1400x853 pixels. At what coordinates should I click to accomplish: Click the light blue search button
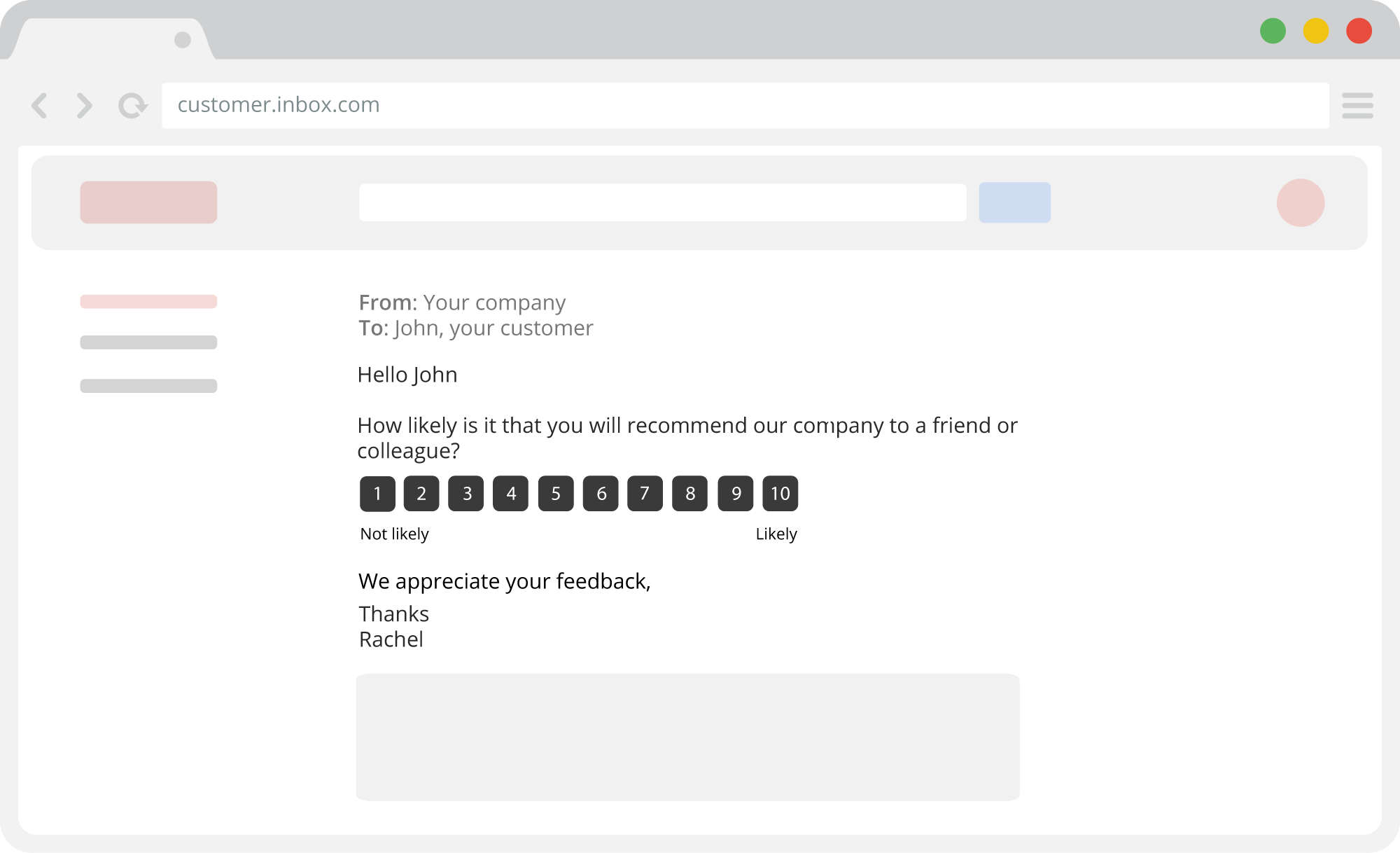click(1015, 202)
